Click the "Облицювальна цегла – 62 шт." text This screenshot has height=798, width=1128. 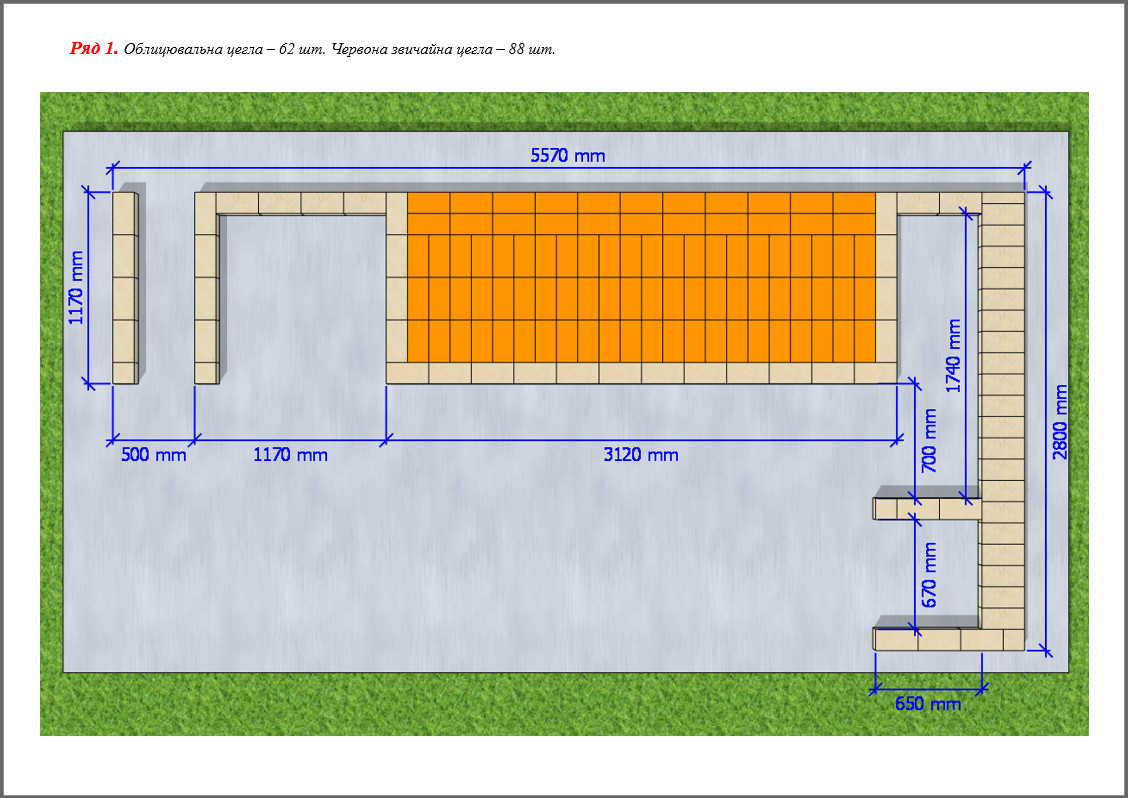224,49
